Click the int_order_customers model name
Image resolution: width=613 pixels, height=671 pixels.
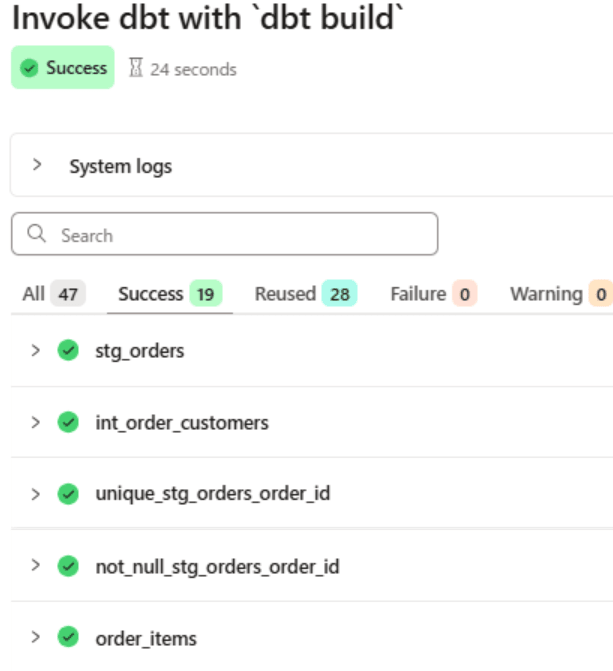click(x=182, y=423)
